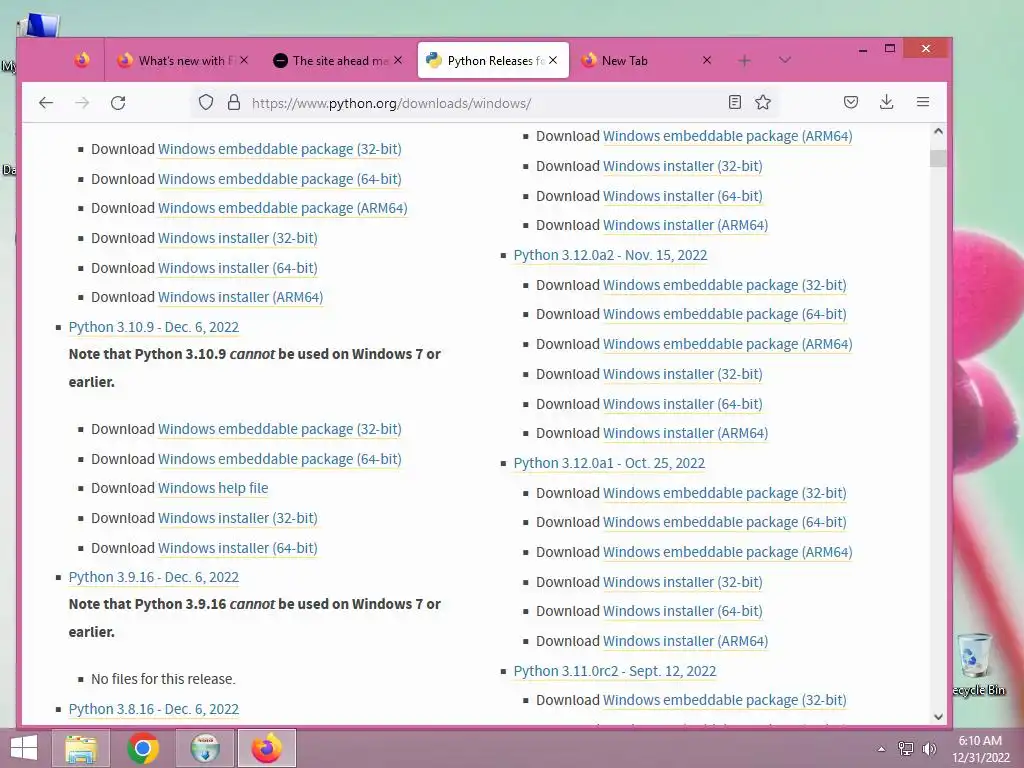Open the taskbar clock showing 6:10 AM
Viewport: 1024px width, 768px height.
(980, 749)
